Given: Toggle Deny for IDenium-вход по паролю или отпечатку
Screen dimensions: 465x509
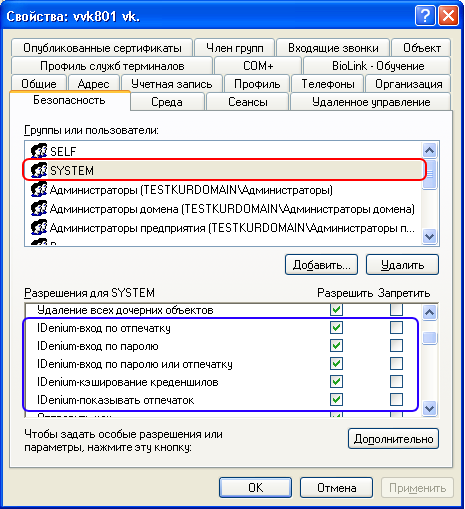Looking at the screenshot, I should (396, 363).
